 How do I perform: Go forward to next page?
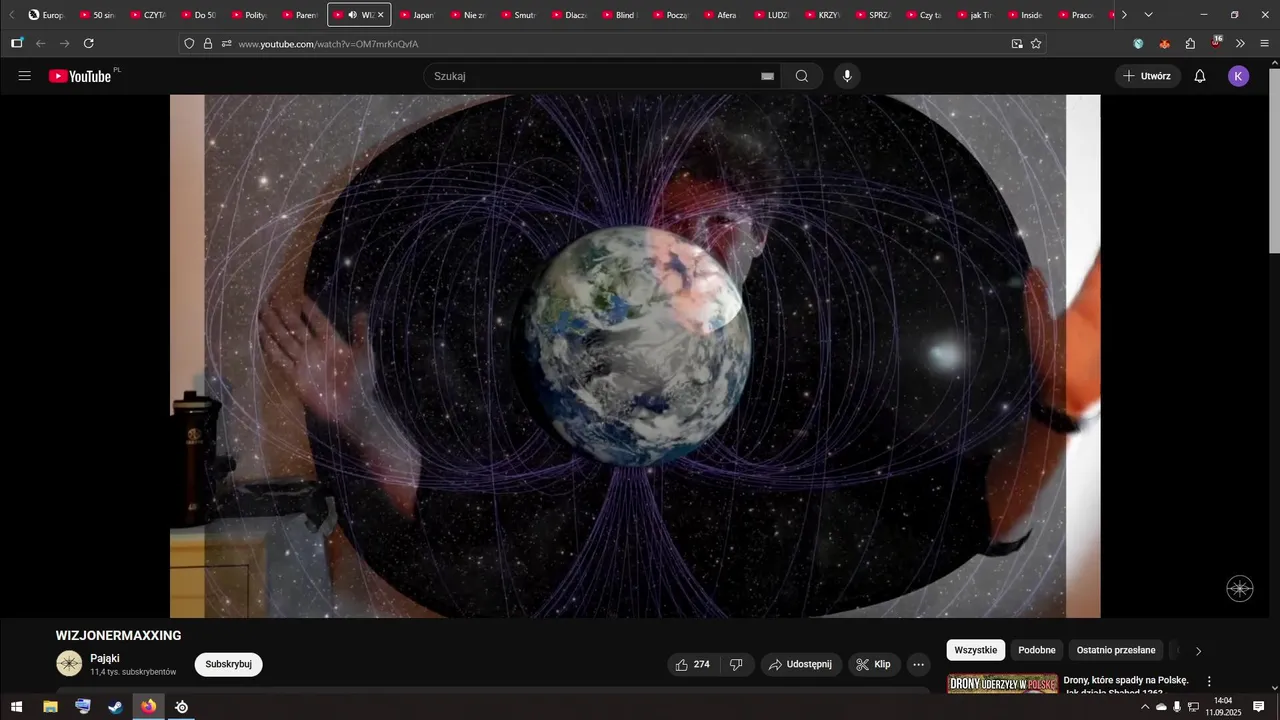(65, 43)
